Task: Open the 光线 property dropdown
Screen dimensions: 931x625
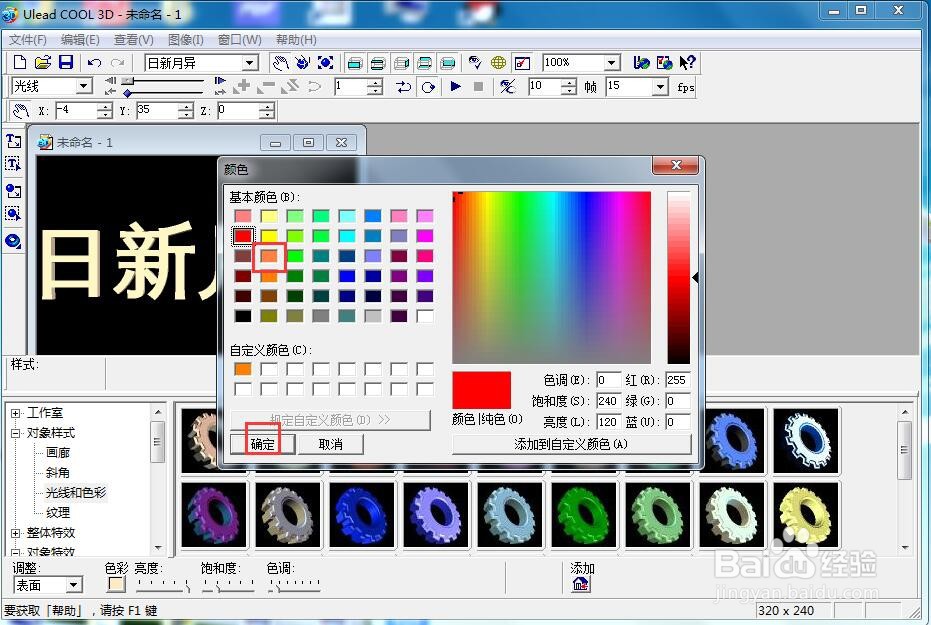Action: (x=84, y=87)
